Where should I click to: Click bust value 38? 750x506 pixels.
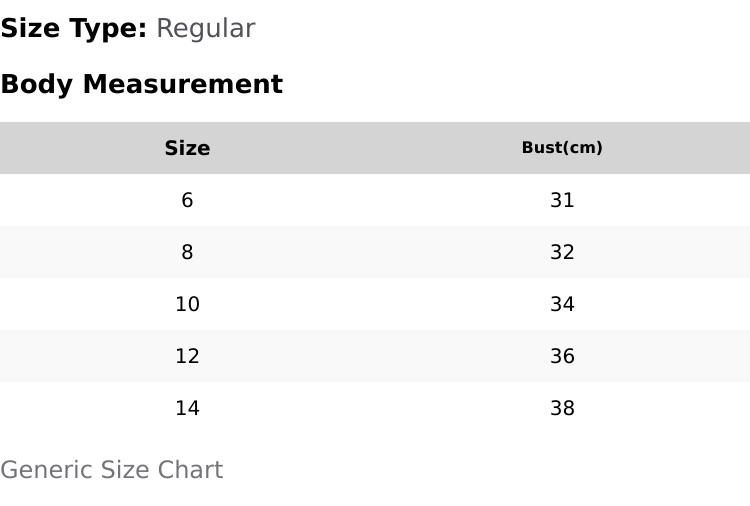coord(562,408)
